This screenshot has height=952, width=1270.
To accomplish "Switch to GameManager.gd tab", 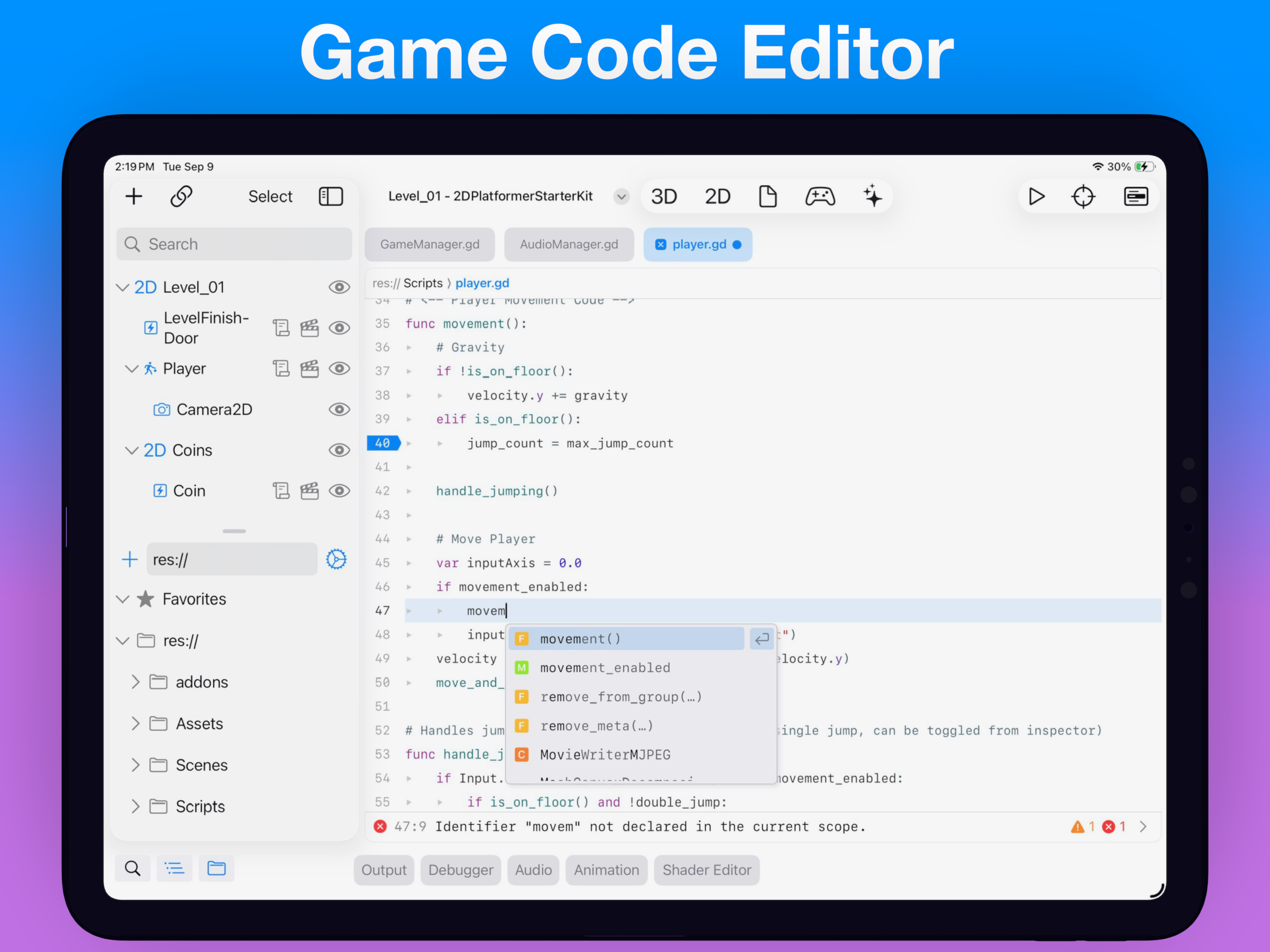I will [x=430, y=245].
